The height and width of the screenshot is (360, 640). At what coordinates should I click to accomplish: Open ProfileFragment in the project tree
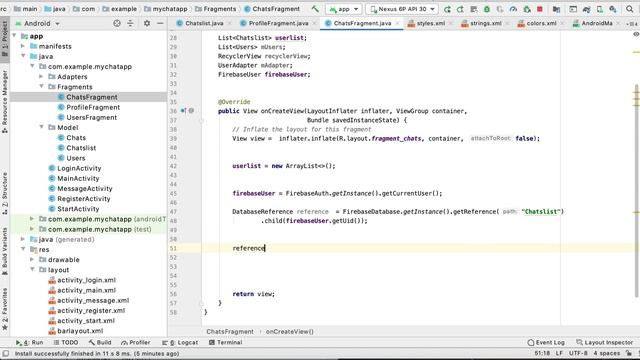coord(89,107)
